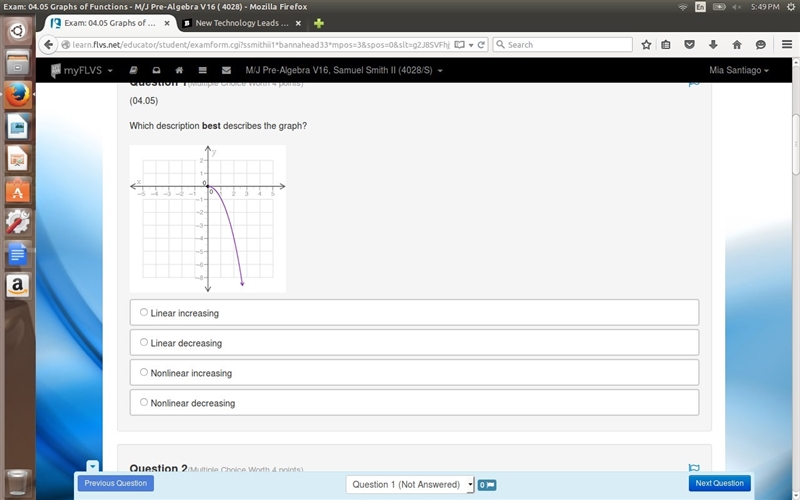Collapse the bottom navigation bar arrow

(92, 466)
